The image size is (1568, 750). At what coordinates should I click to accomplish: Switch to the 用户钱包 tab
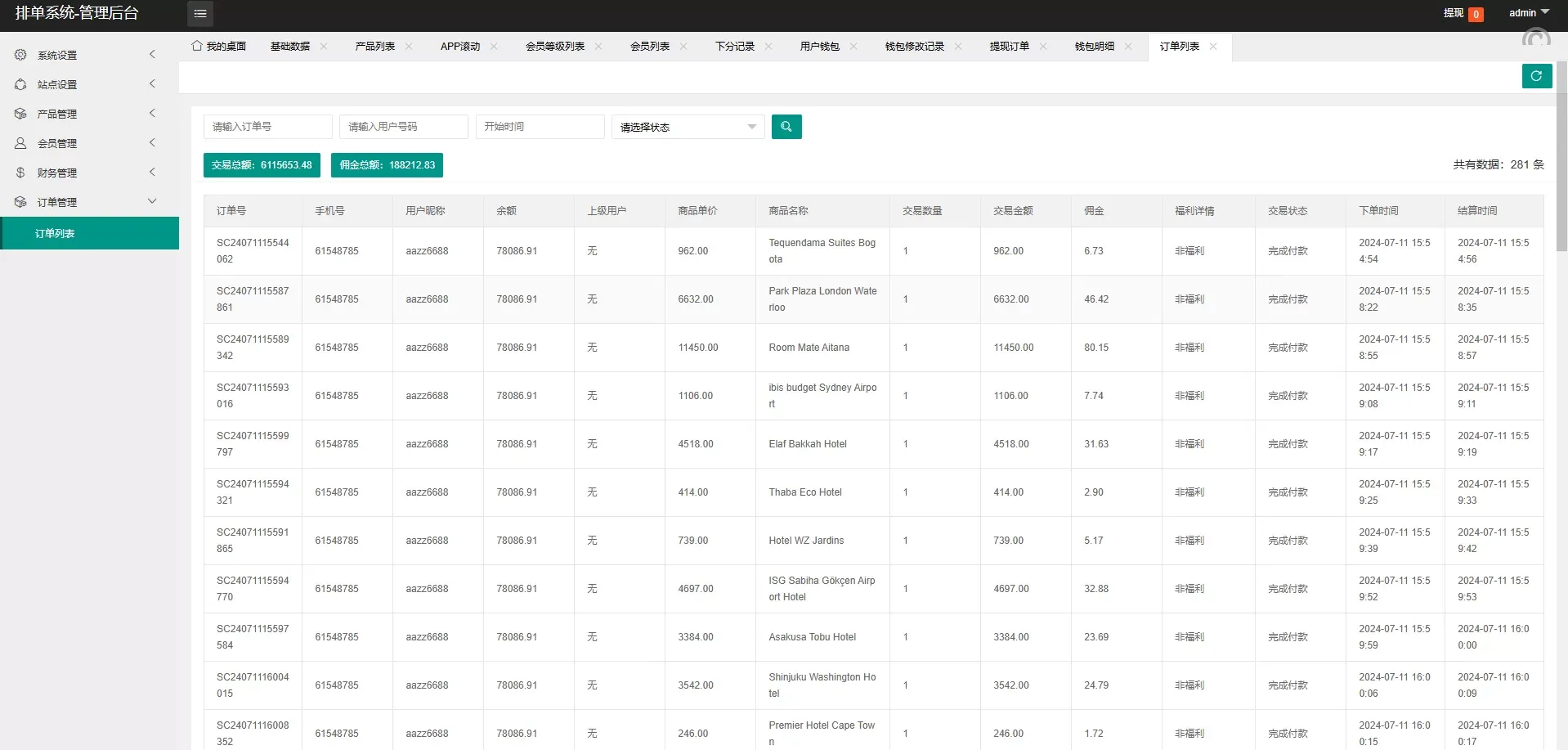coord(821,47)
